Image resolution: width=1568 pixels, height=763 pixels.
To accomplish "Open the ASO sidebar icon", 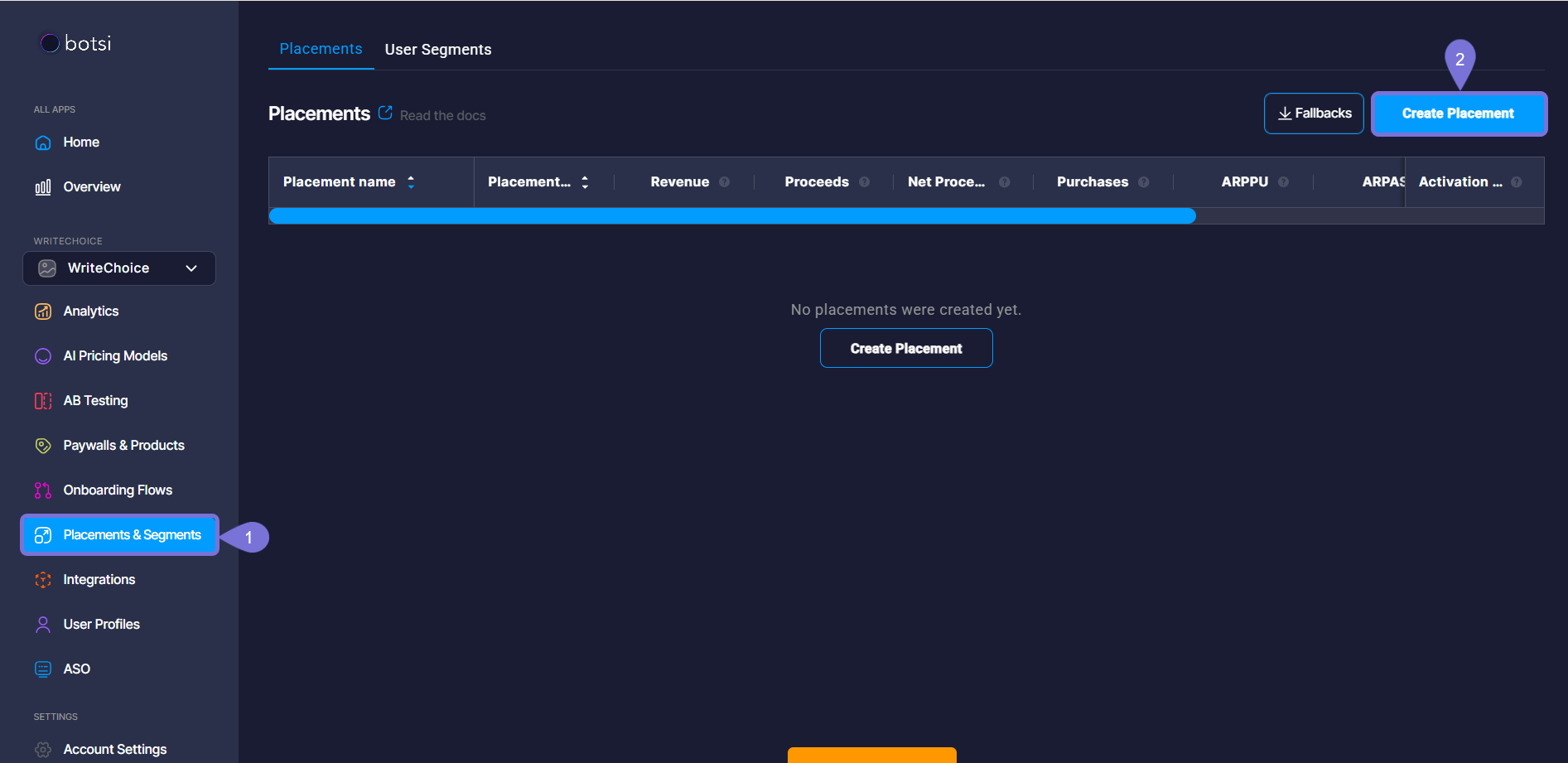I will [43, 669].
